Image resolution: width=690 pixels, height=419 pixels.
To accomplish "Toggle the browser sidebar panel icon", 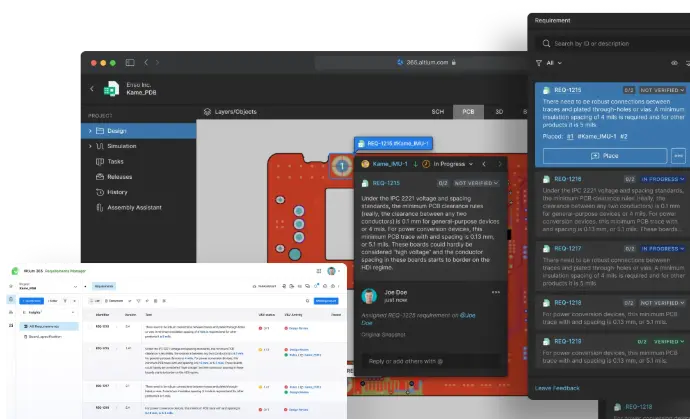I will click(130, 62).
